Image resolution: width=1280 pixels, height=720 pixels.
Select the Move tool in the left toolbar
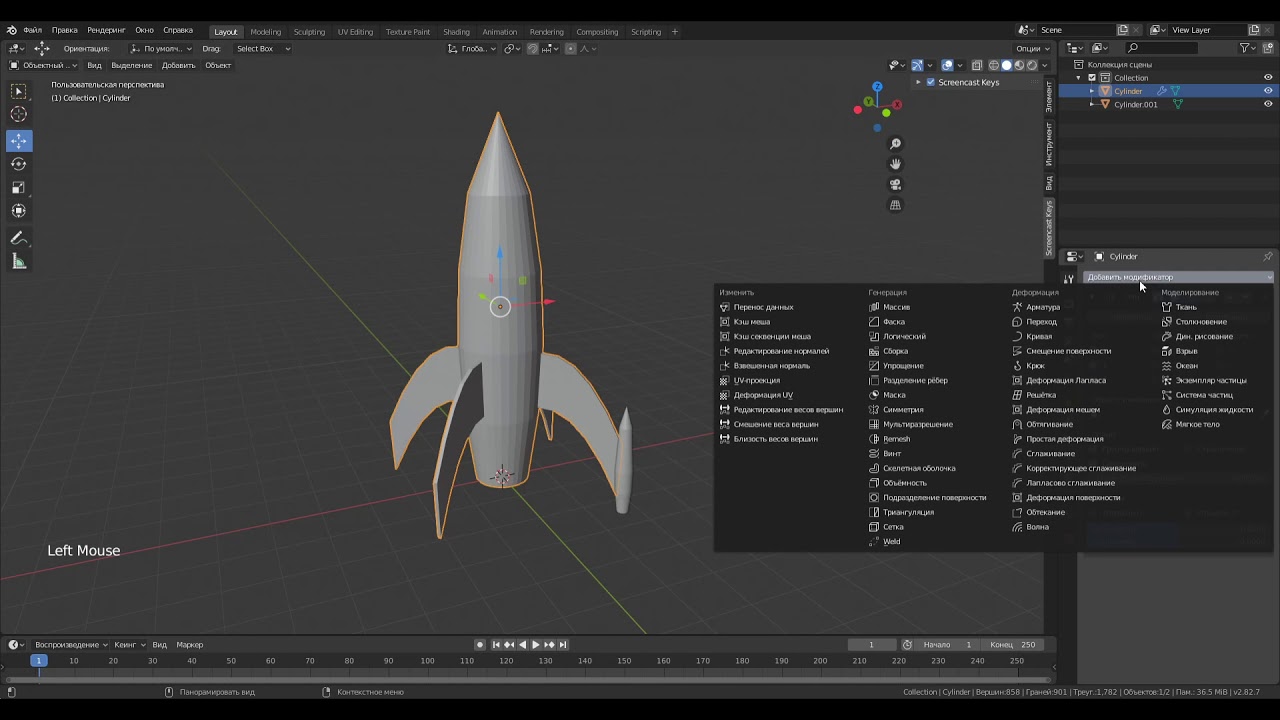[x=19, y=141]
